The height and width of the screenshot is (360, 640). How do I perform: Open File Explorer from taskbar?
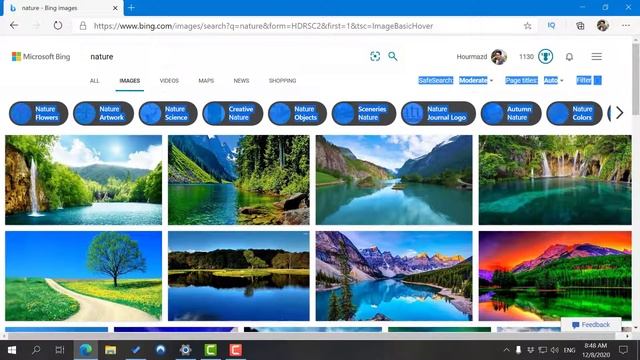[x=110, y=350]
